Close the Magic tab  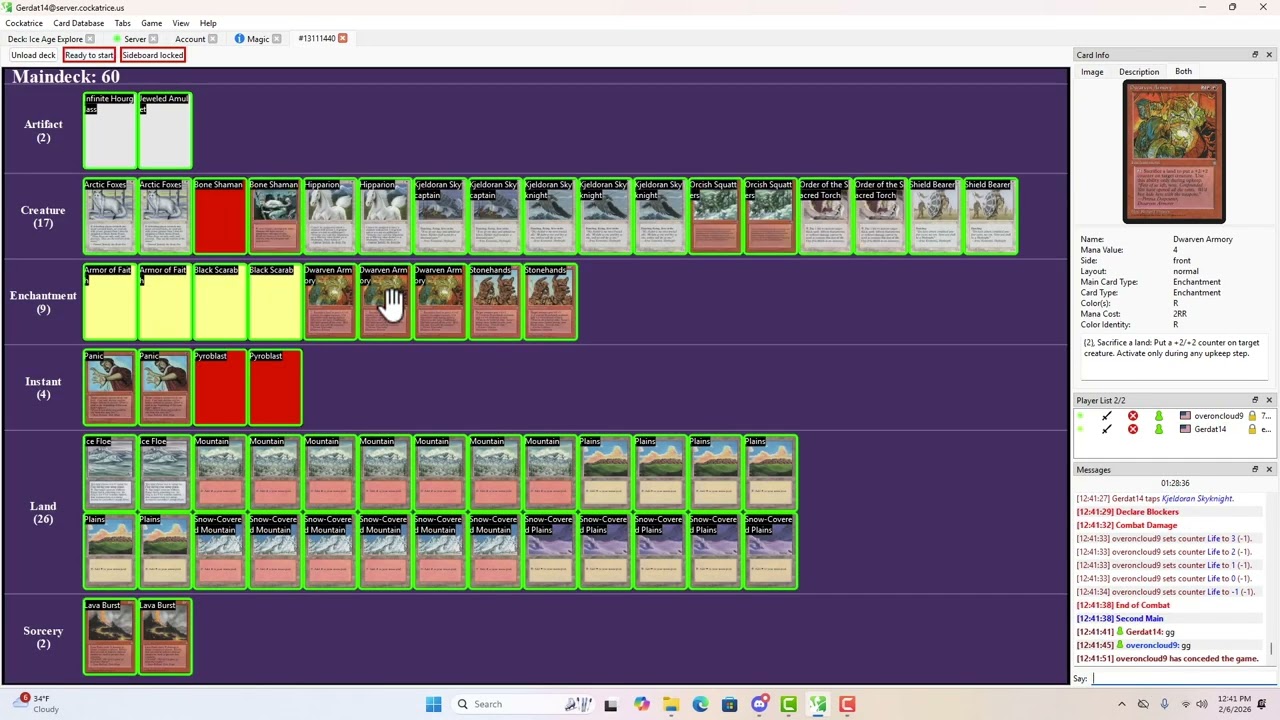click(276, 39)
